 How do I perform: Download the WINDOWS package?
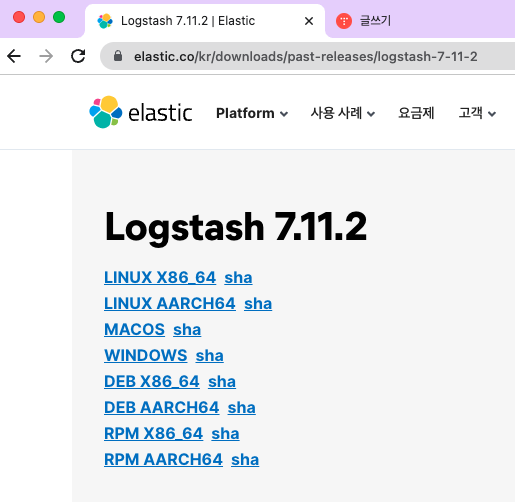point(146,356)
